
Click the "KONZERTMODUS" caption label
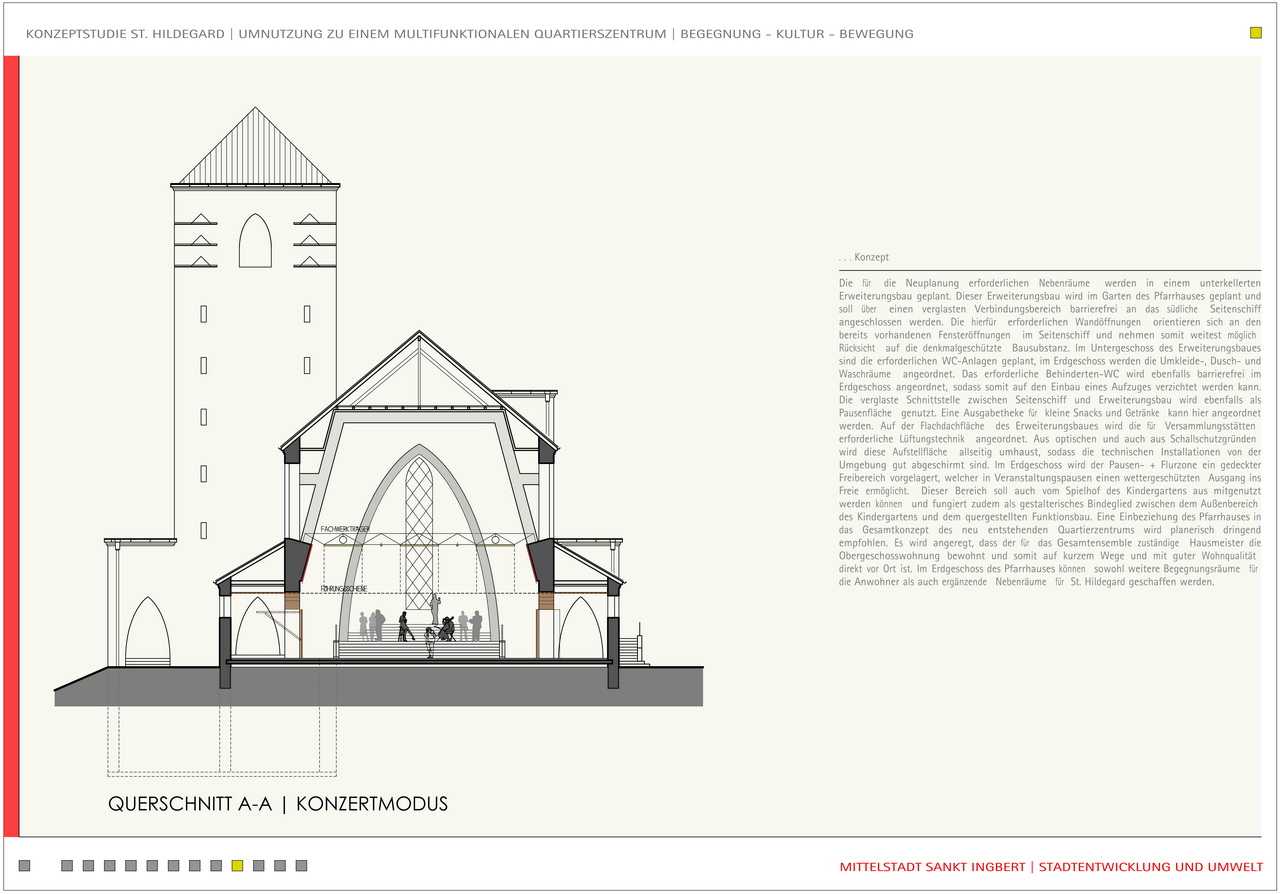[372, 804]
